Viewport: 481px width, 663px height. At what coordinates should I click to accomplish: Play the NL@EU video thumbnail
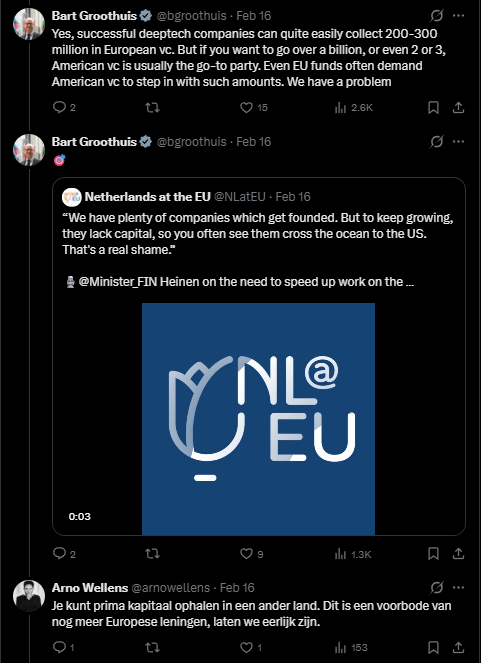coord(258,419)
